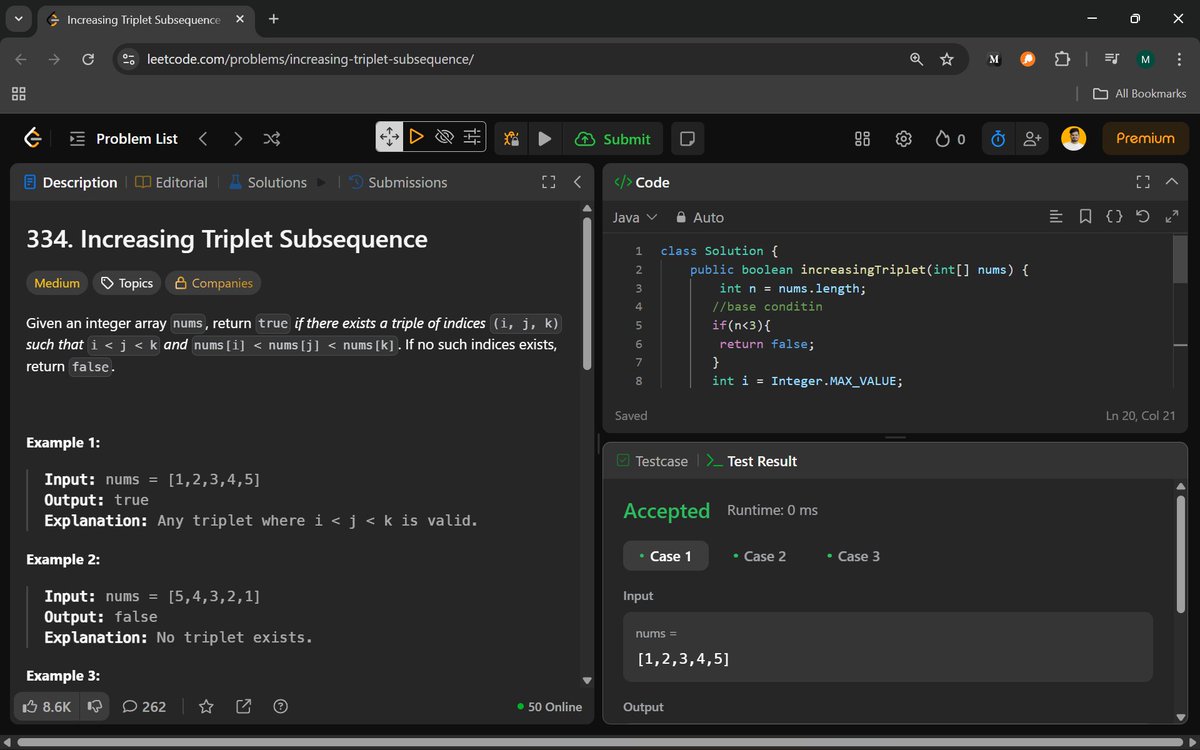Run code with the play button

(544, 139)
